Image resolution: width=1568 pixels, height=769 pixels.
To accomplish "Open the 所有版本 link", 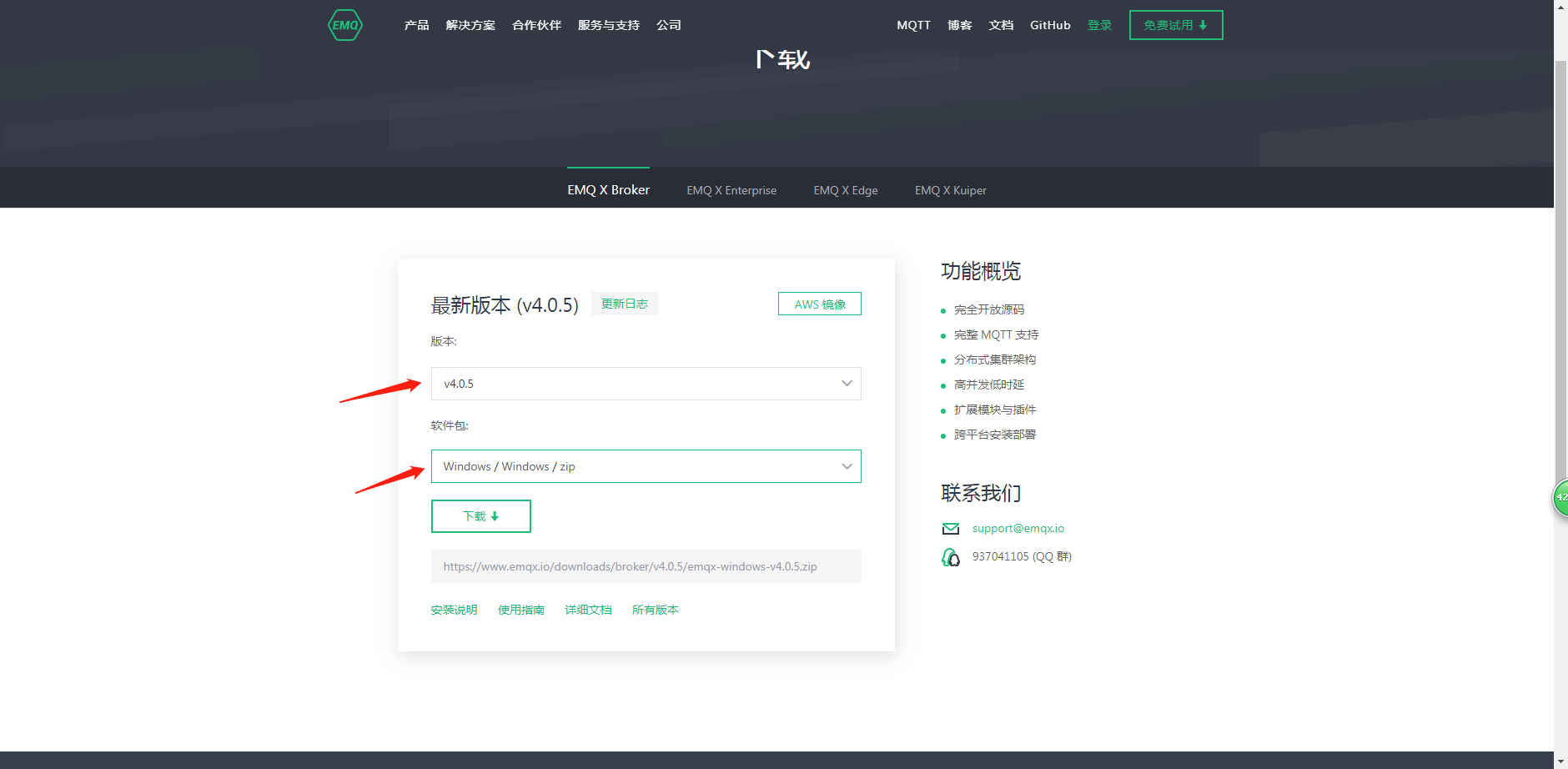I will (x=656, y=610).
